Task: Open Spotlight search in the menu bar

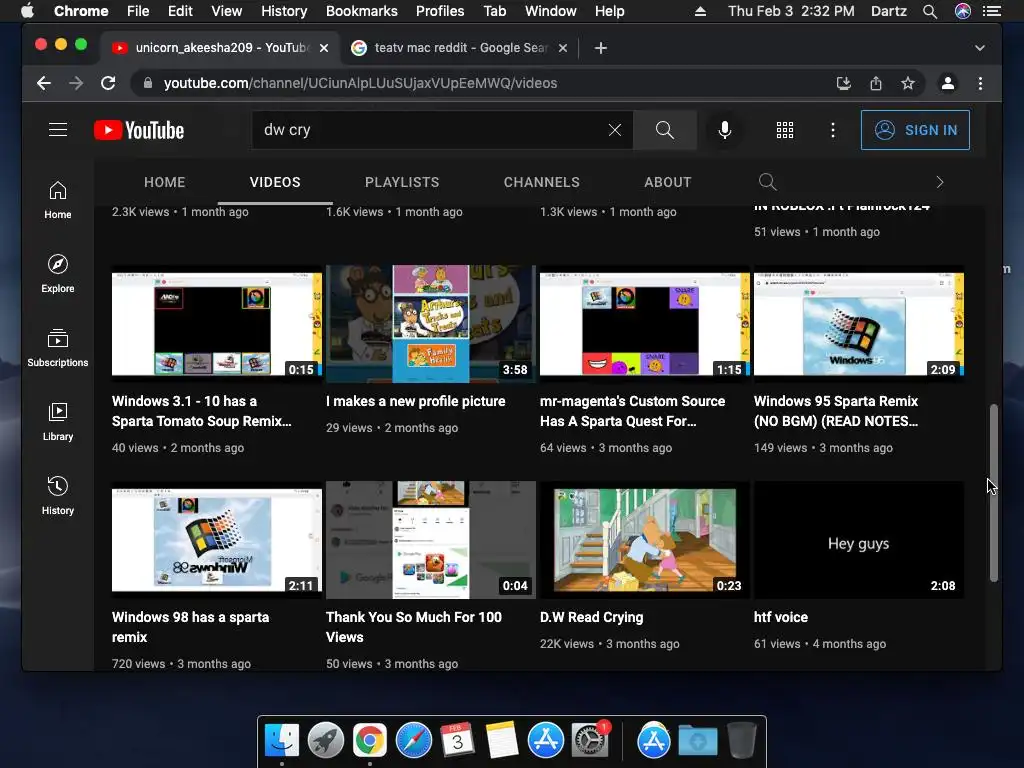Action: point(929,11)
